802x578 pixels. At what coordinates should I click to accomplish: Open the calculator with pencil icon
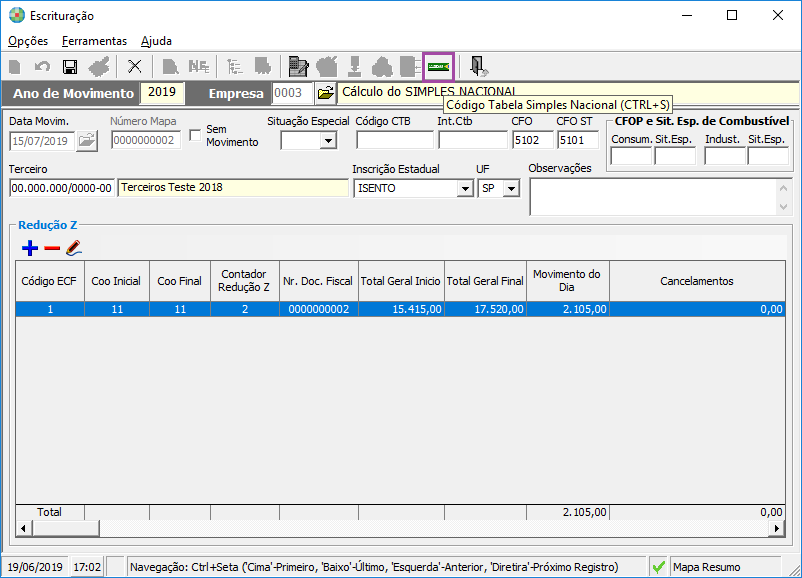click(298, 66)
